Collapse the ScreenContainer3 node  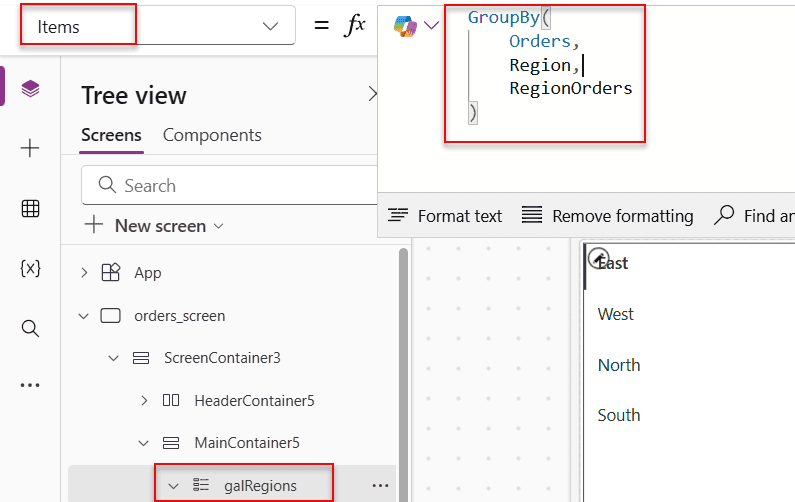114,358
